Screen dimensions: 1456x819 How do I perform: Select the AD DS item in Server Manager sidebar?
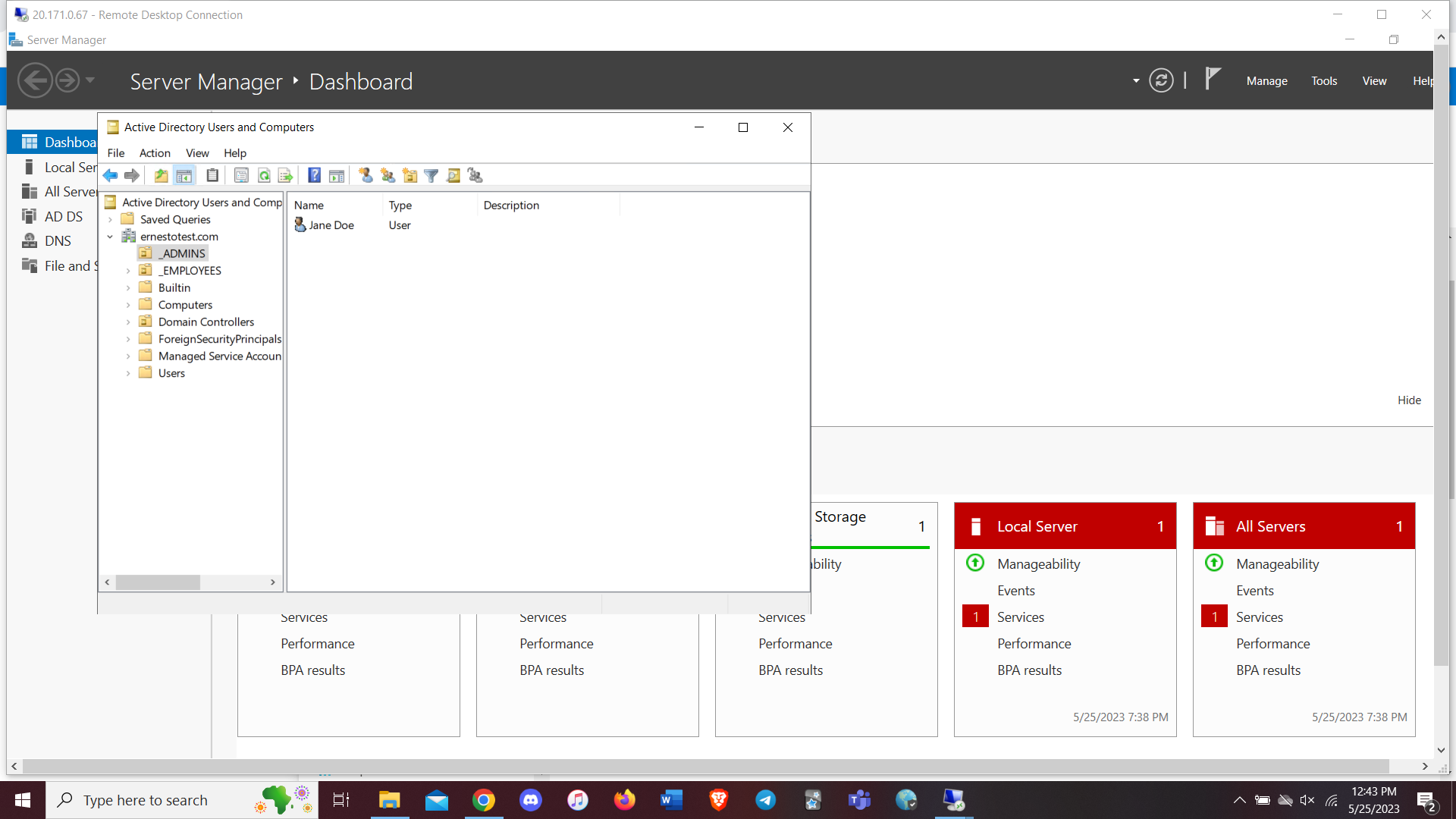point(62,216)
